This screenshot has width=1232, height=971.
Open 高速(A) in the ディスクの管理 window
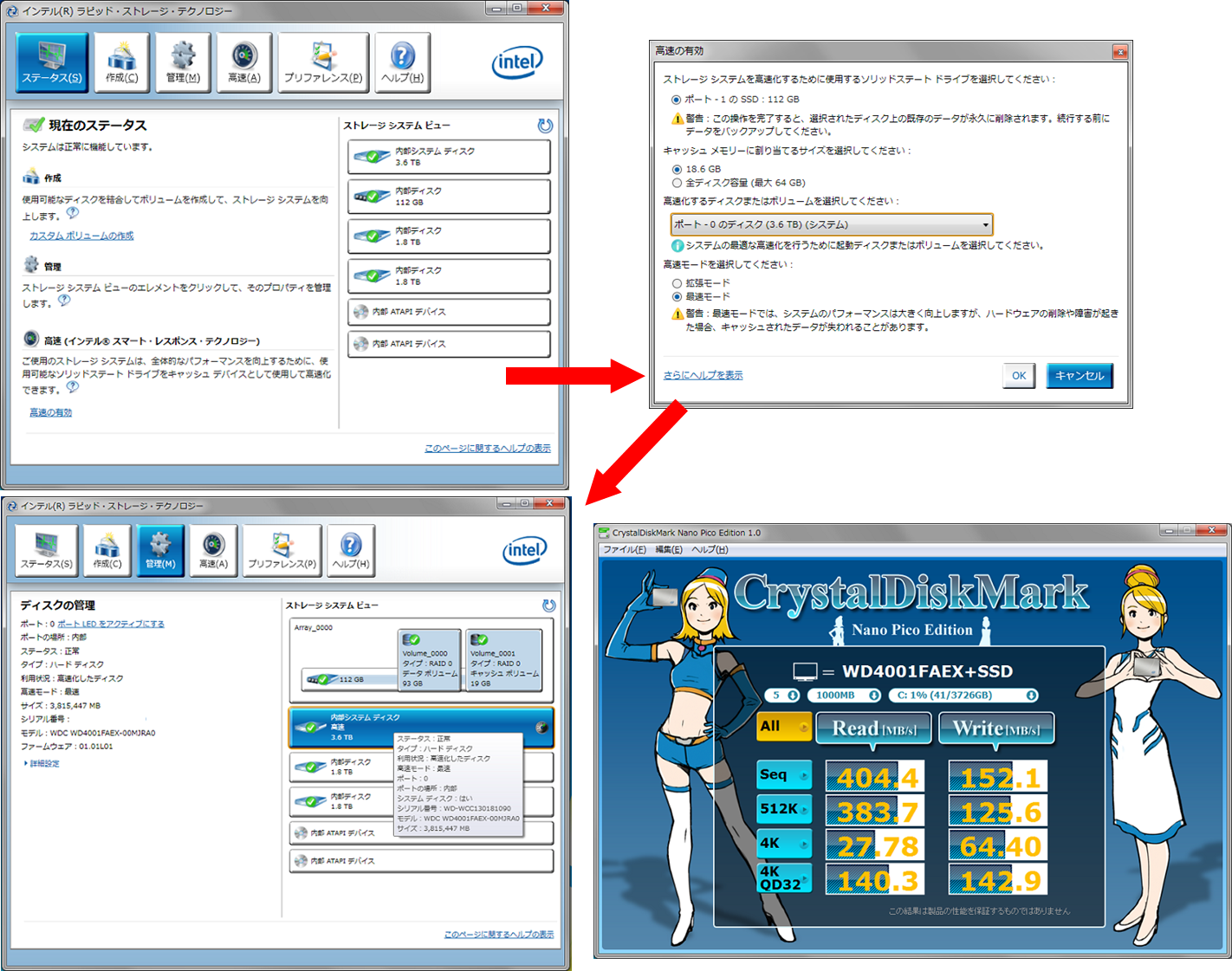(213, 551)
